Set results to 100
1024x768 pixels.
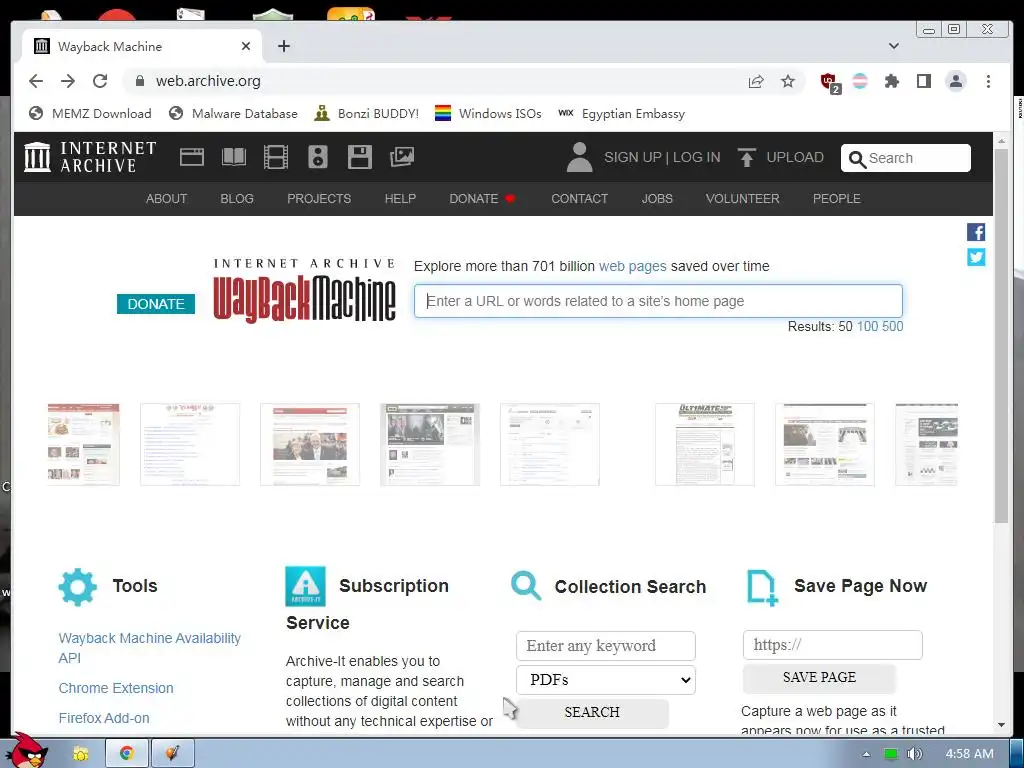(867, 327)
